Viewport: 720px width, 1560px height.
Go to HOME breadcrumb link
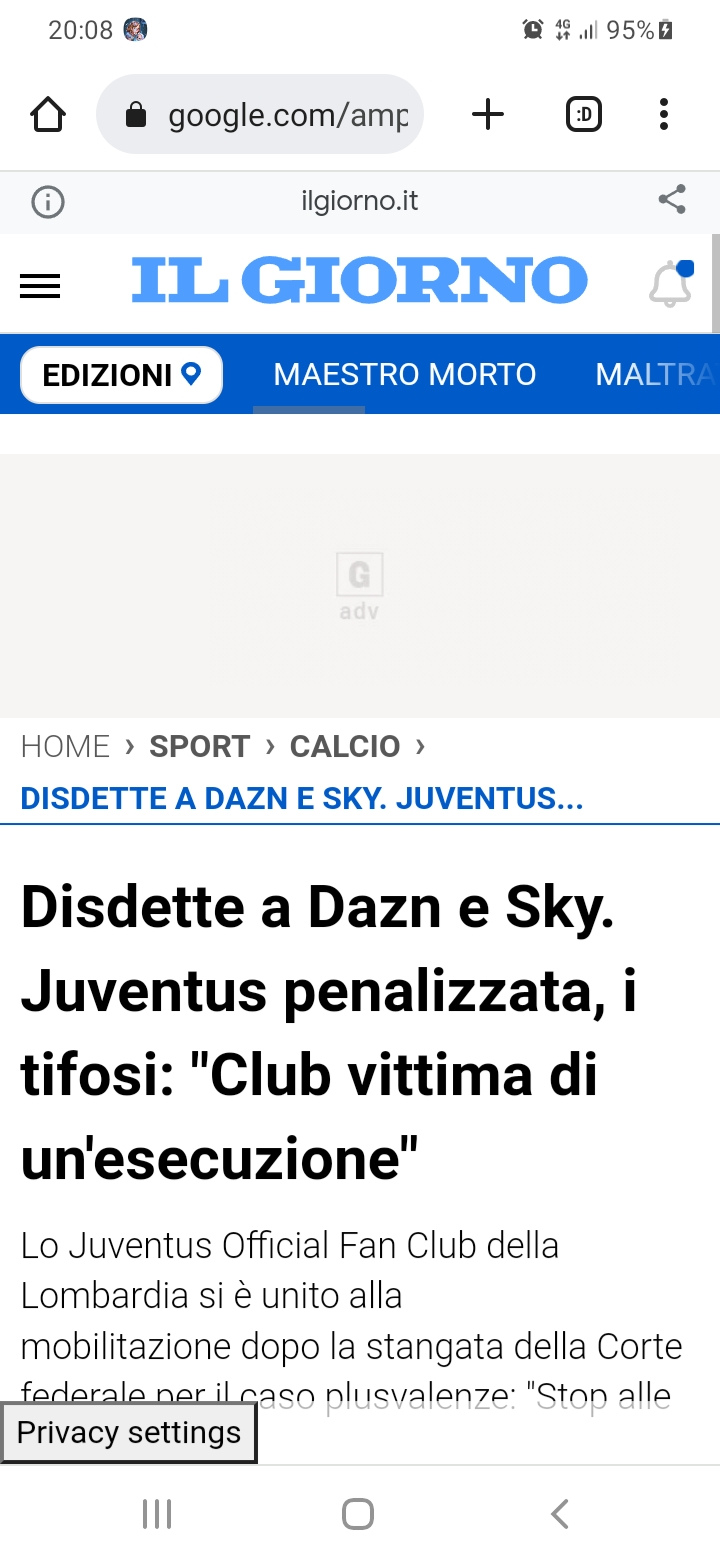(65, 746)
